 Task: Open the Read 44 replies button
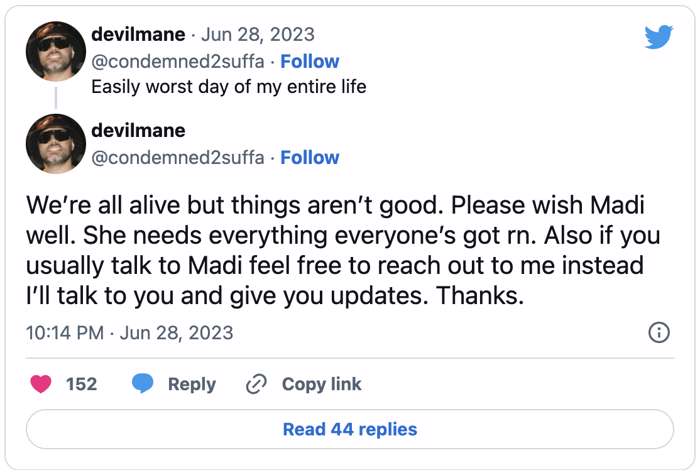tap(350, 429)
